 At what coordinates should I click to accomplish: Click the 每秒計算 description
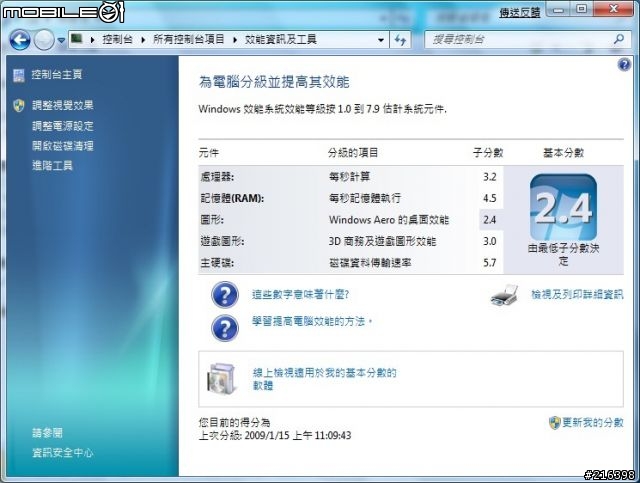coord(349,177)
